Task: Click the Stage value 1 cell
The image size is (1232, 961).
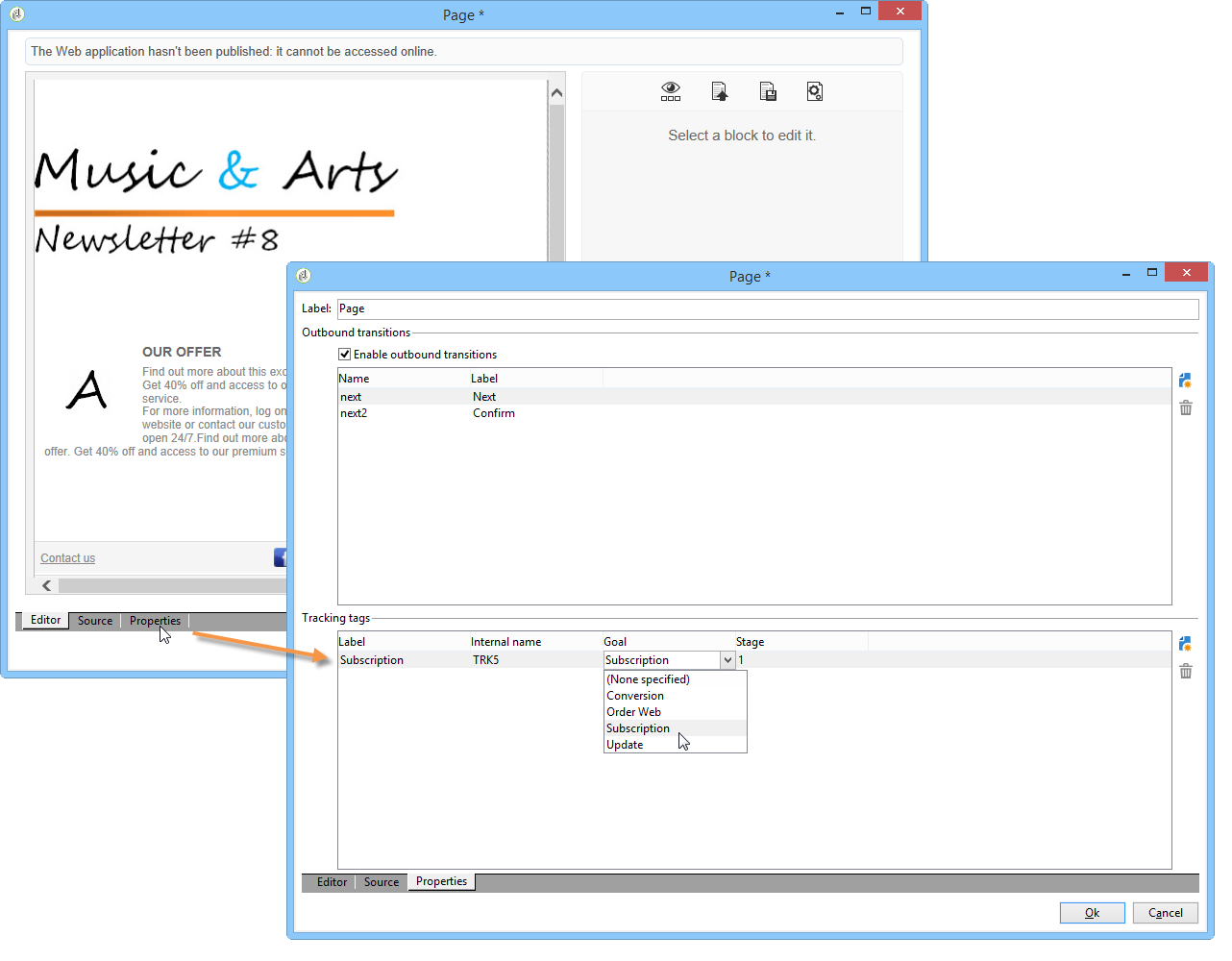Action: pos(741,660)
